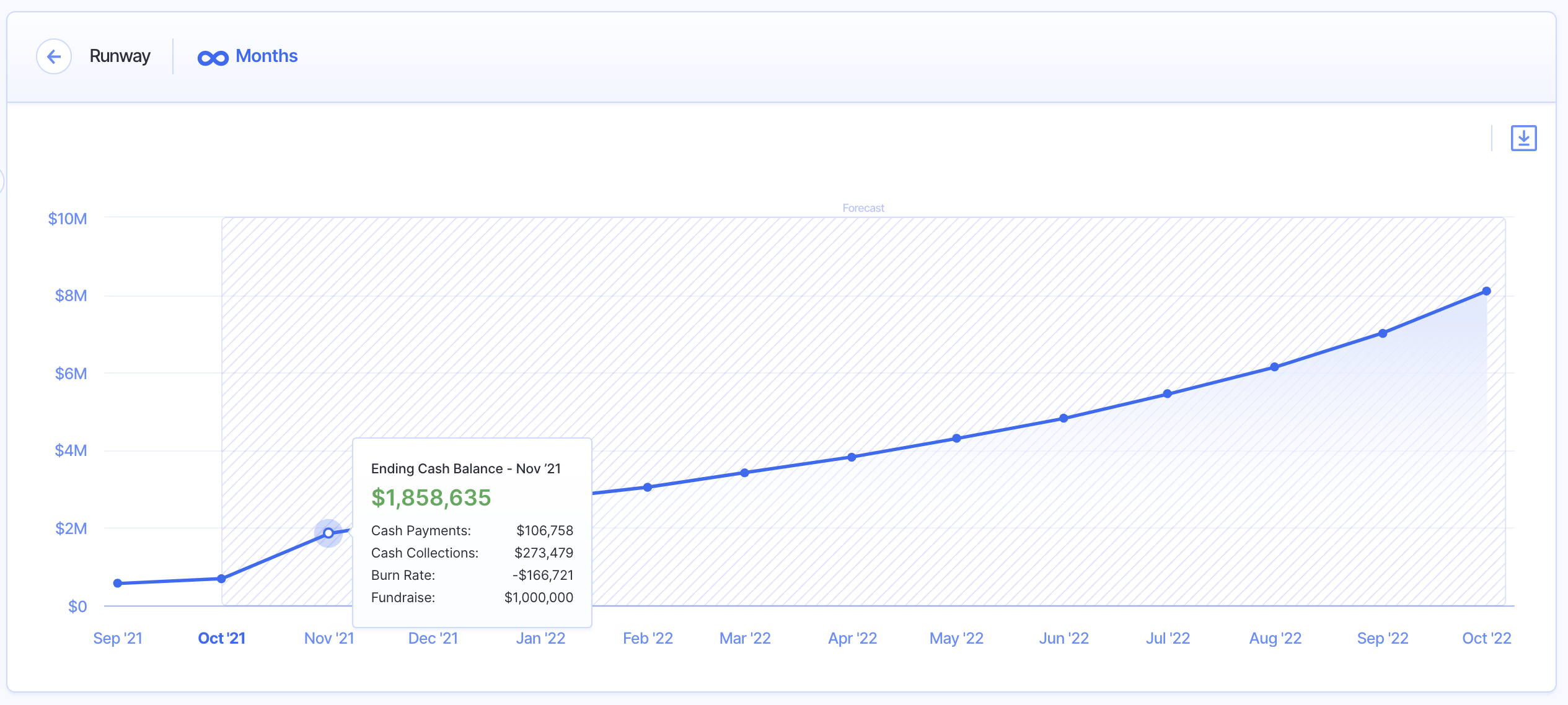
Task: Select the May '22 data point
Action: coord(957,438)
